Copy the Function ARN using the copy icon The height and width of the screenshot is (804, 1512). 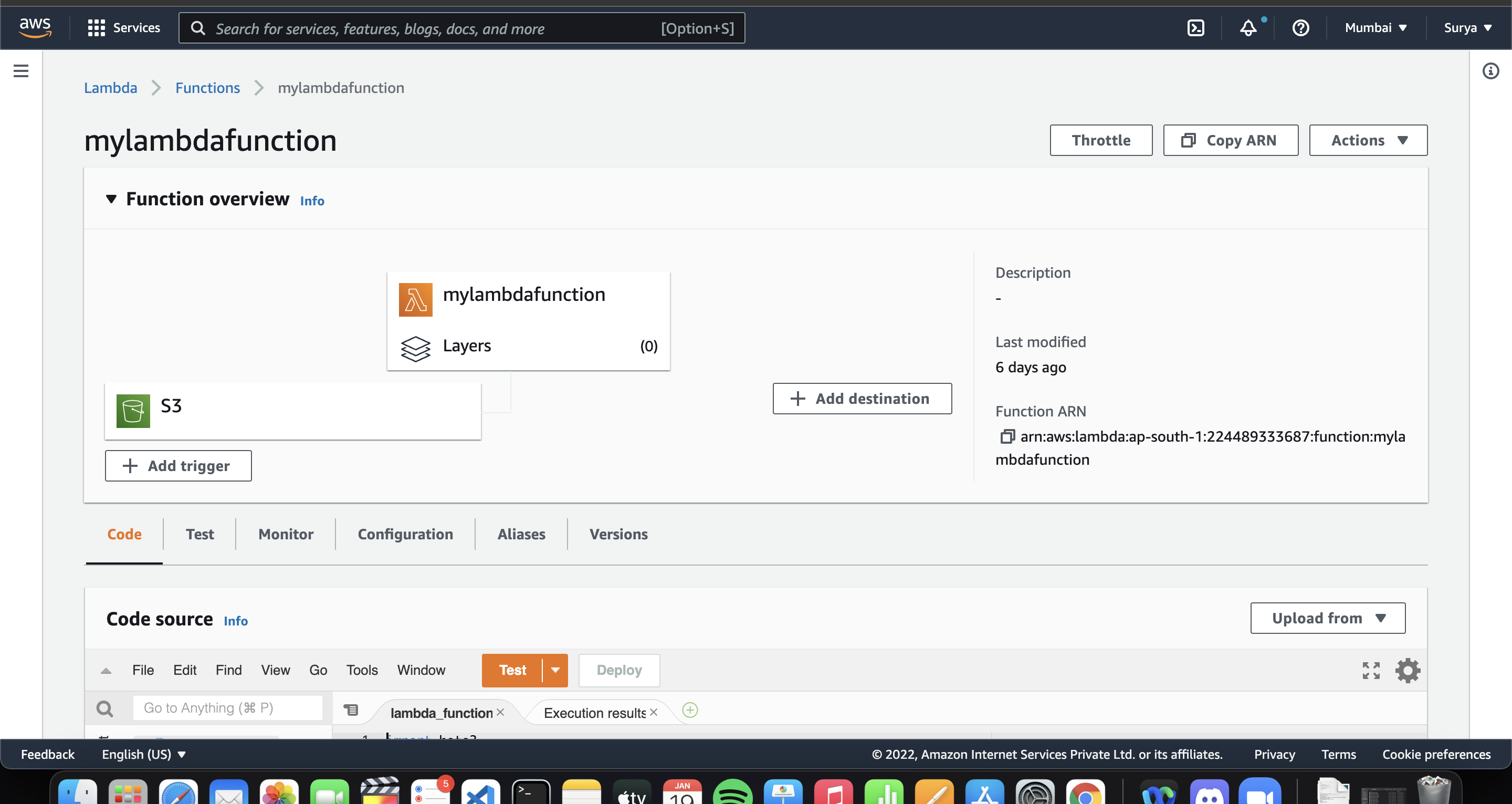point(1009,436)
